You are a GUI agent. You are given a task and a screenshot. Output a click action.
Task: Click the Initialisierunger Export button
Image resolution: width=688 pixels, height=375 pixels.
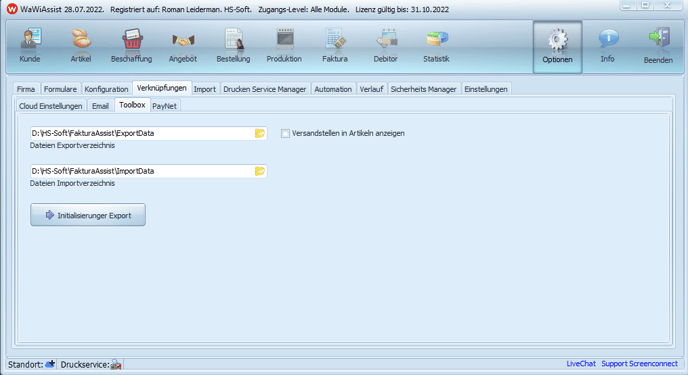click(x=88, y=215)
